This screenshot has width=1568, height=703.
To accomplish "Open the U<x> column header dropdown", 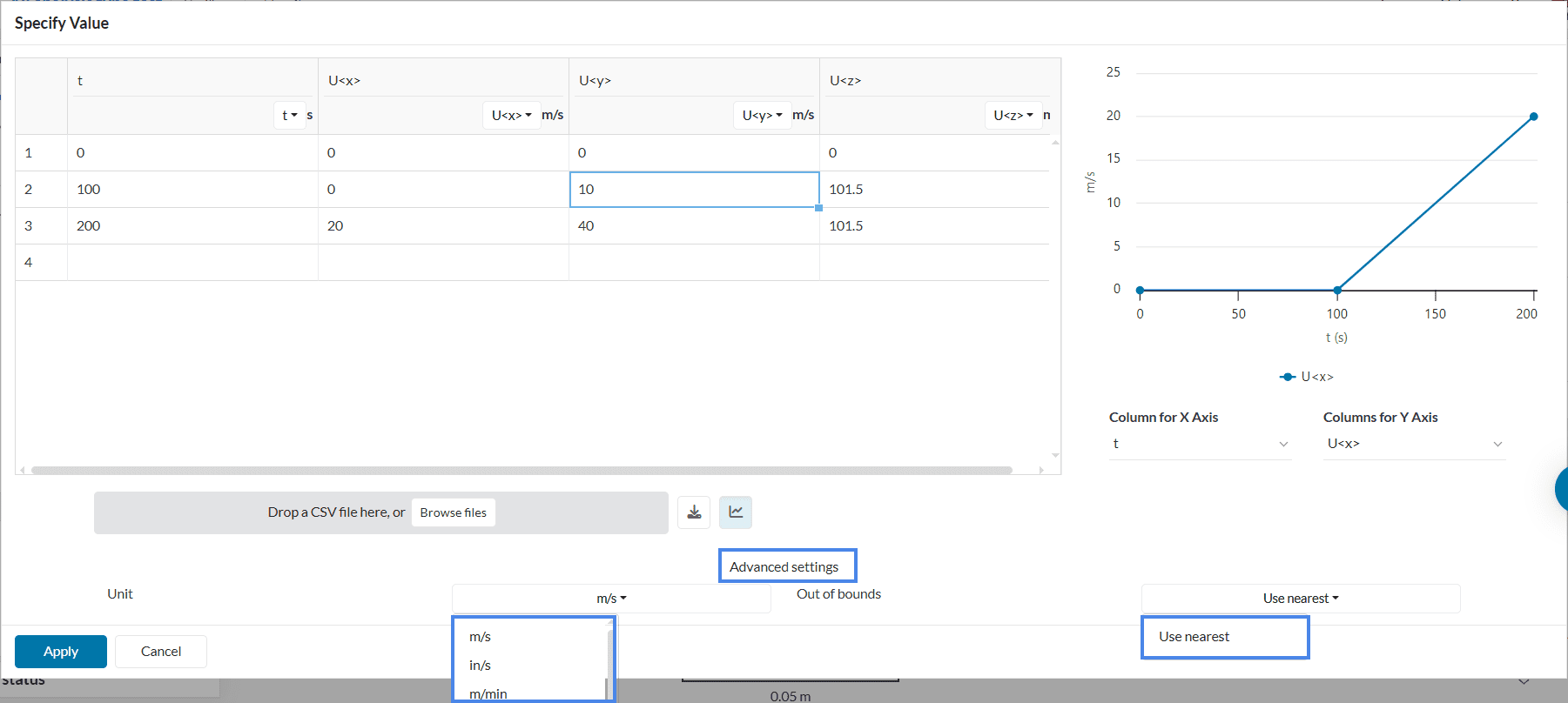I will (512, 115).
